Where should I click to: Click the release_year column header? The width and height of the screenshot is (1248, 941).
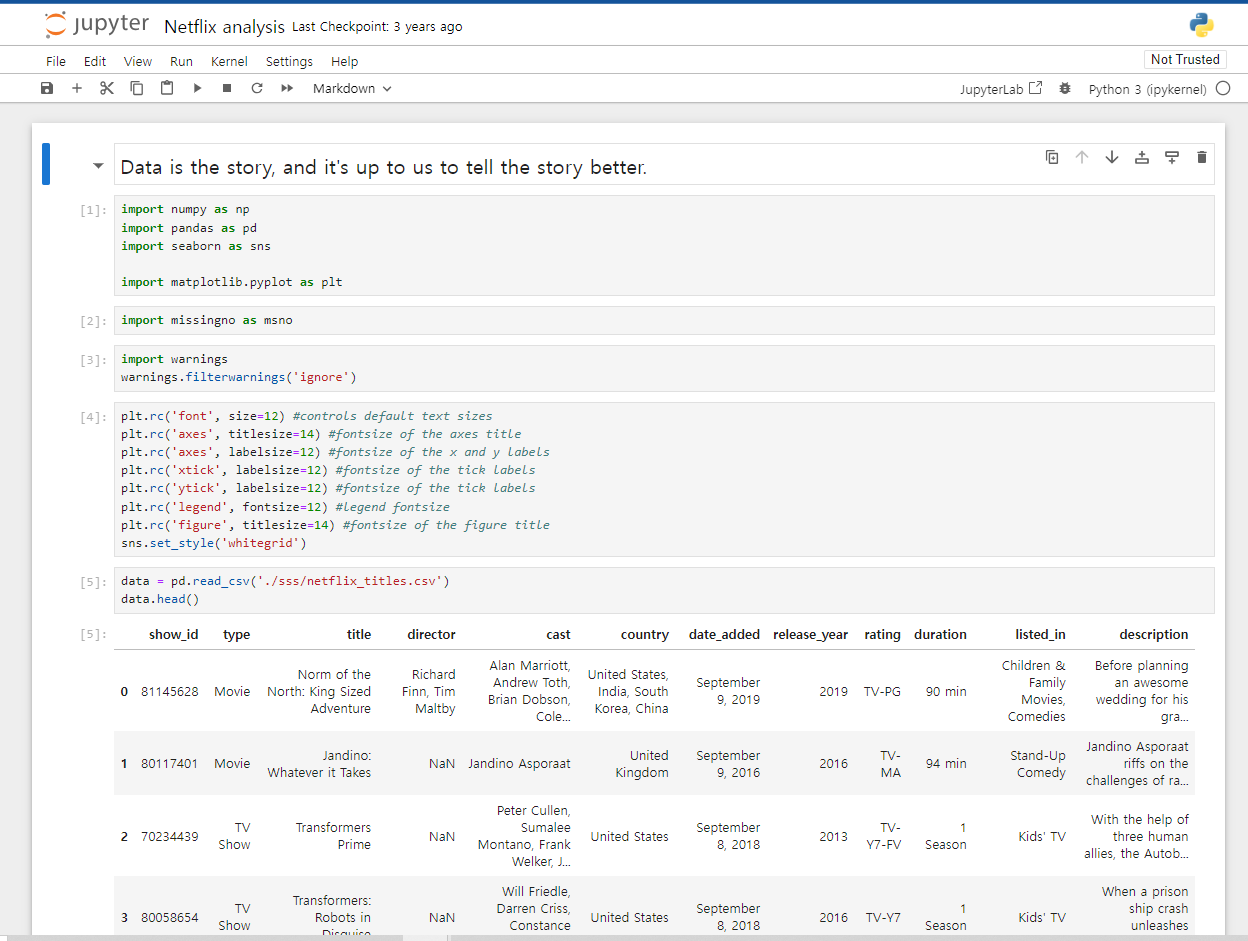(x=810, y=634)
